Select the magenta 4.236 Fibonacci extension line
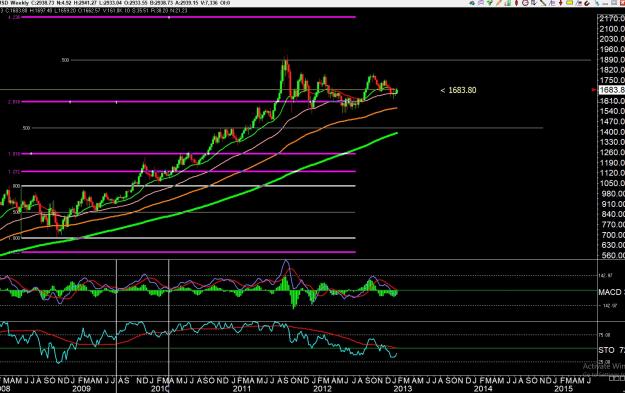 188,17
